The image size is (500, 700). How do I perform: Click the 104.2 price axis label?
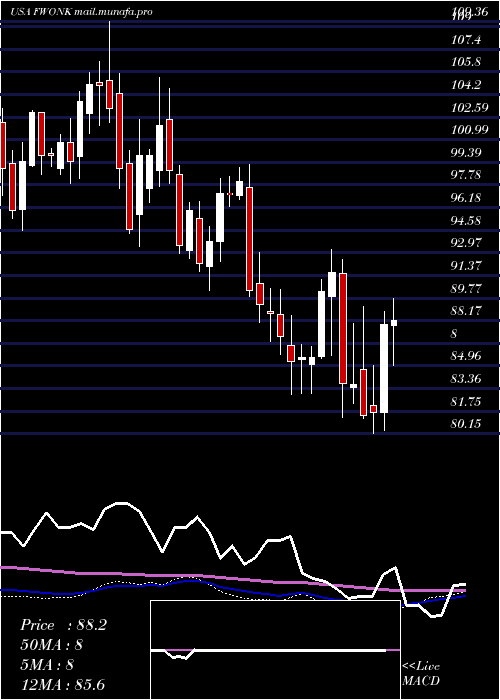[466, 85]
